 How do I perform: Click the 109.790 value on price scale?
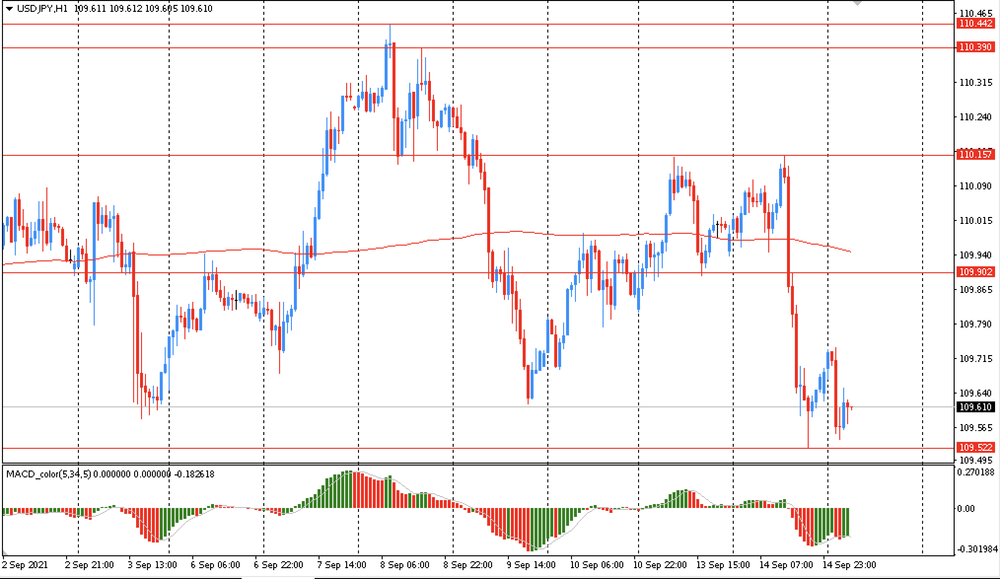tap(976, 324)
